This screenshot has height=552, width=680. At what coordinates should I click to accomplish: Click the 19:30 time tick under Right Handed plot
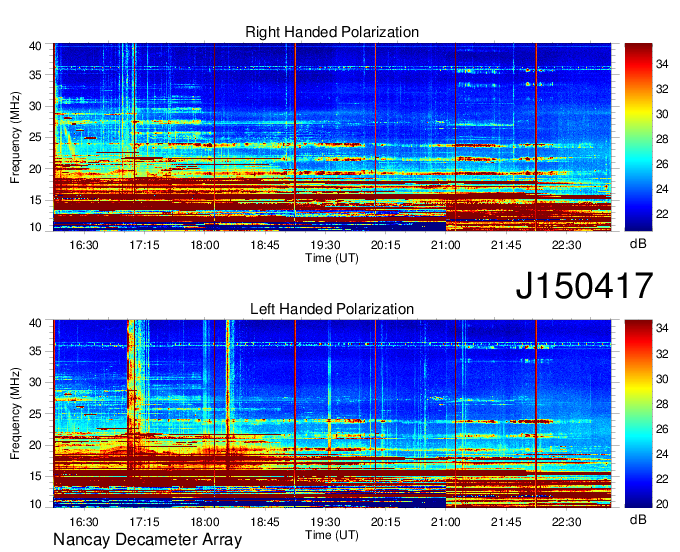tap(325, 245)
